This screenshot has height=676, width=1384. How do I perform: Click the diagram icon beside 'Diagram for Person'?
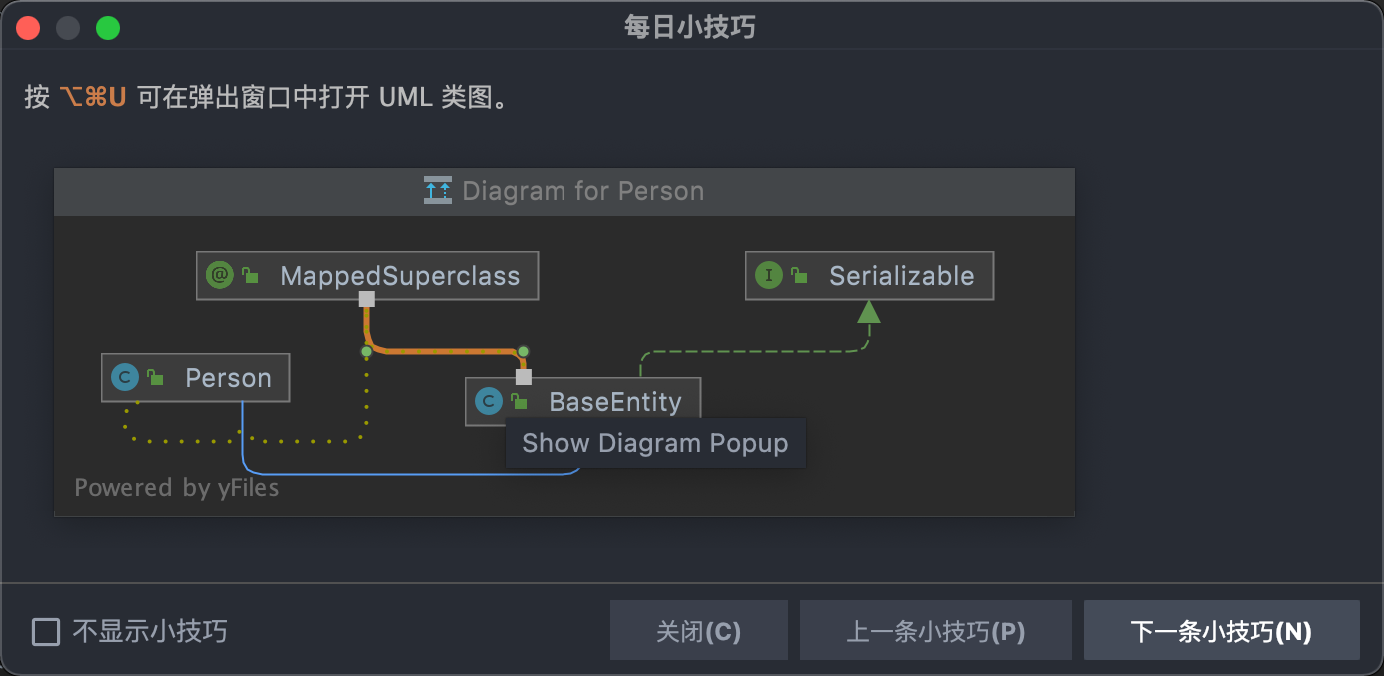pyautogui.click(x=437, y=191)
